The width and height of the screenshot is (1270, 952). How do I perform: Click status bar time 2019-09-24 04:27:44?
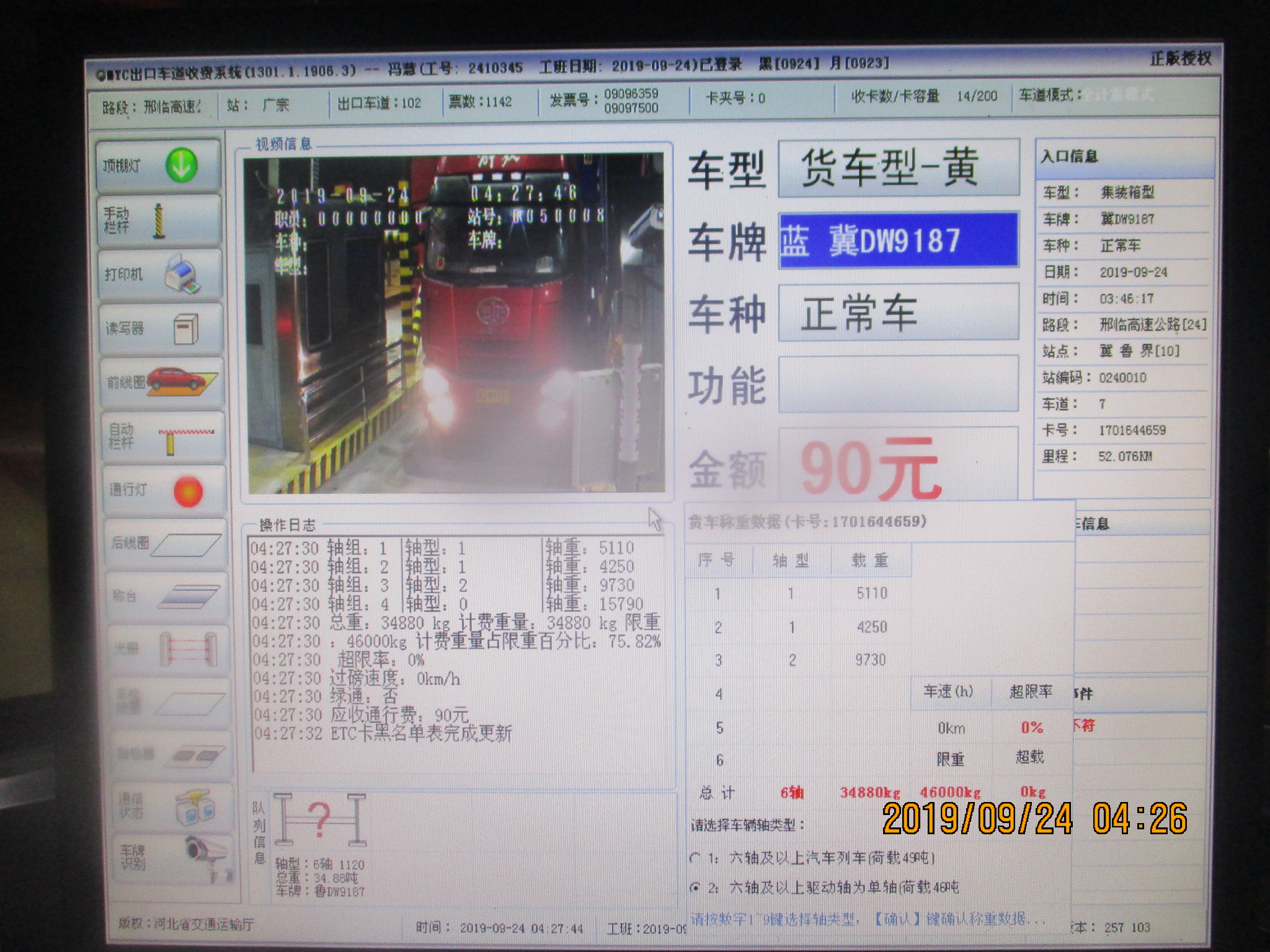(500, 928)
